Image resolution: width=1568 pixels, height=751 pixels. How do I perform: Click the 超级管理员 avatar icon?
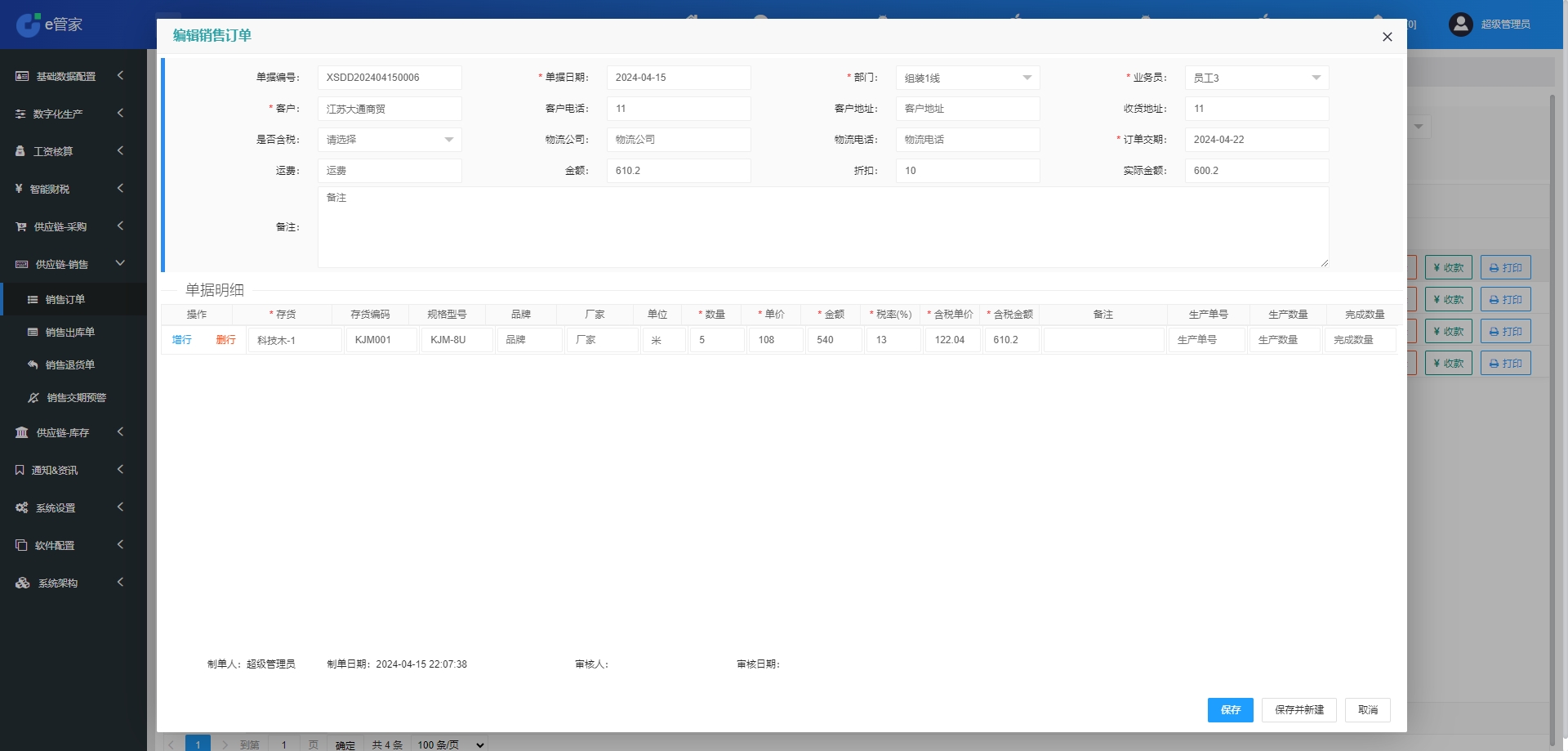tap(1460, 25)
